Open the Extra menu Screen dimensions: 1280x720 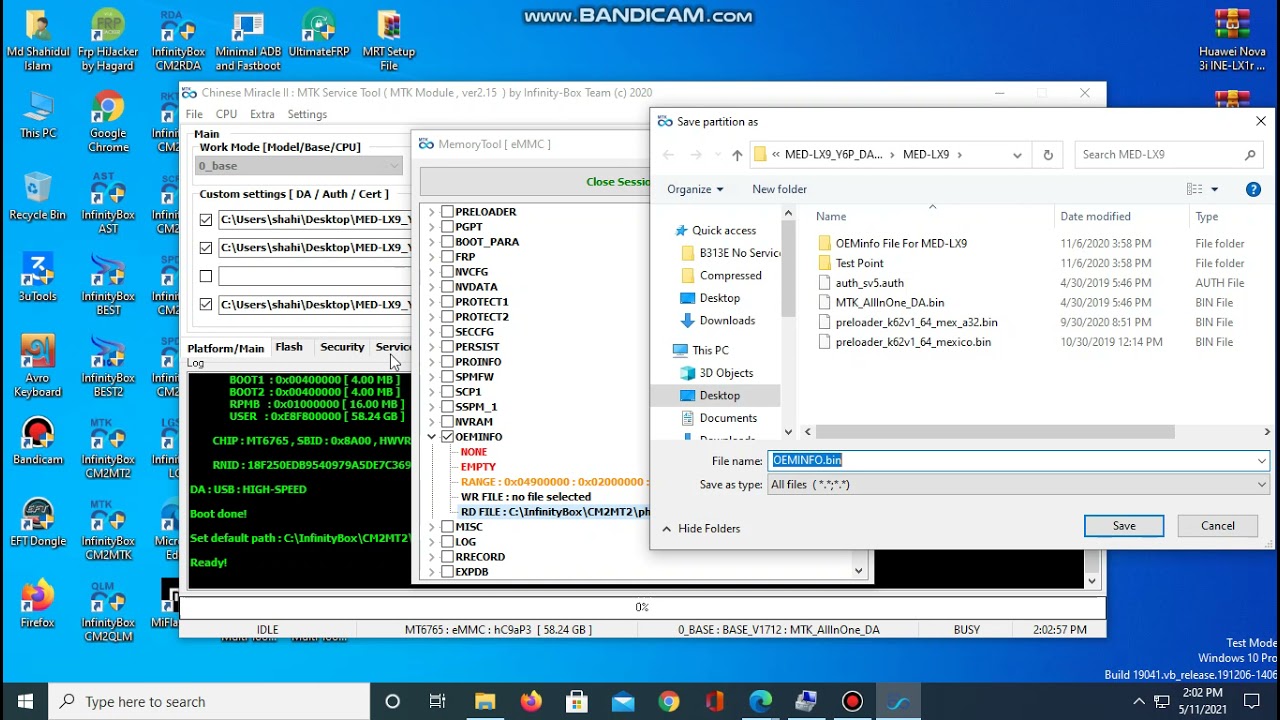point(262,114)
